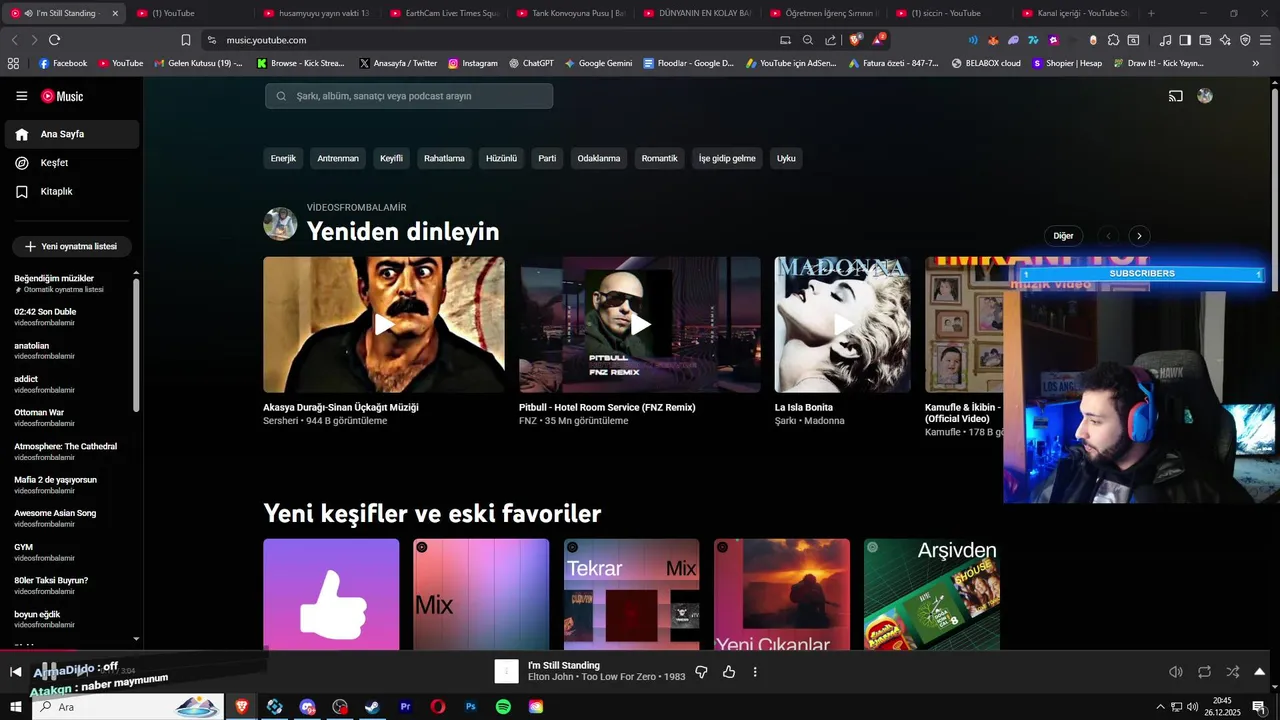
Task: Expand the player page arrow
Action: coord(1260,672)
